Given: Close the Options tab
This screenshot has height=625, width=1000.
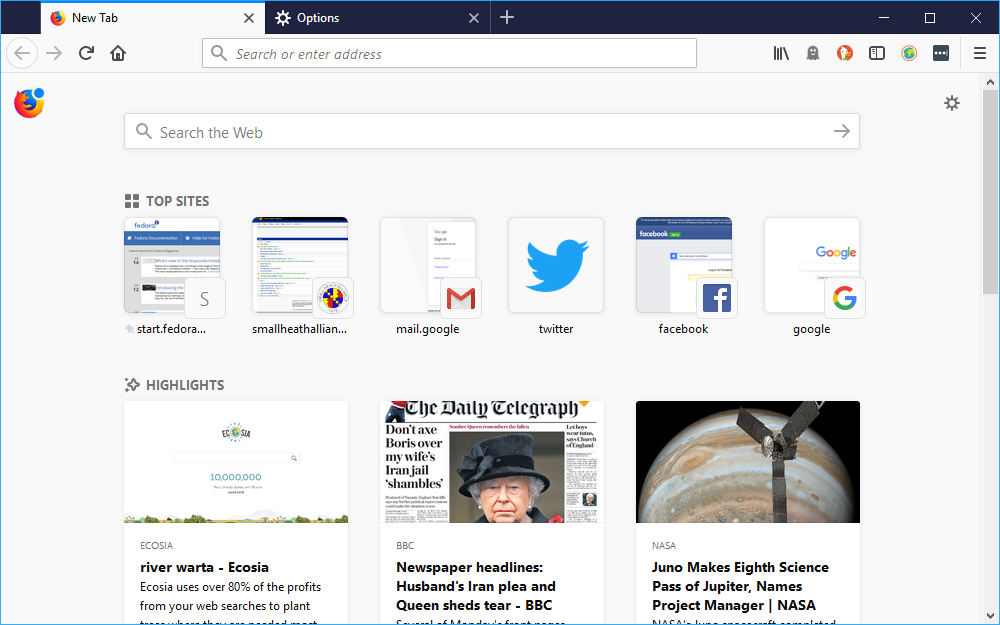Looking at the screenshot, I should [x=474, y=18].
